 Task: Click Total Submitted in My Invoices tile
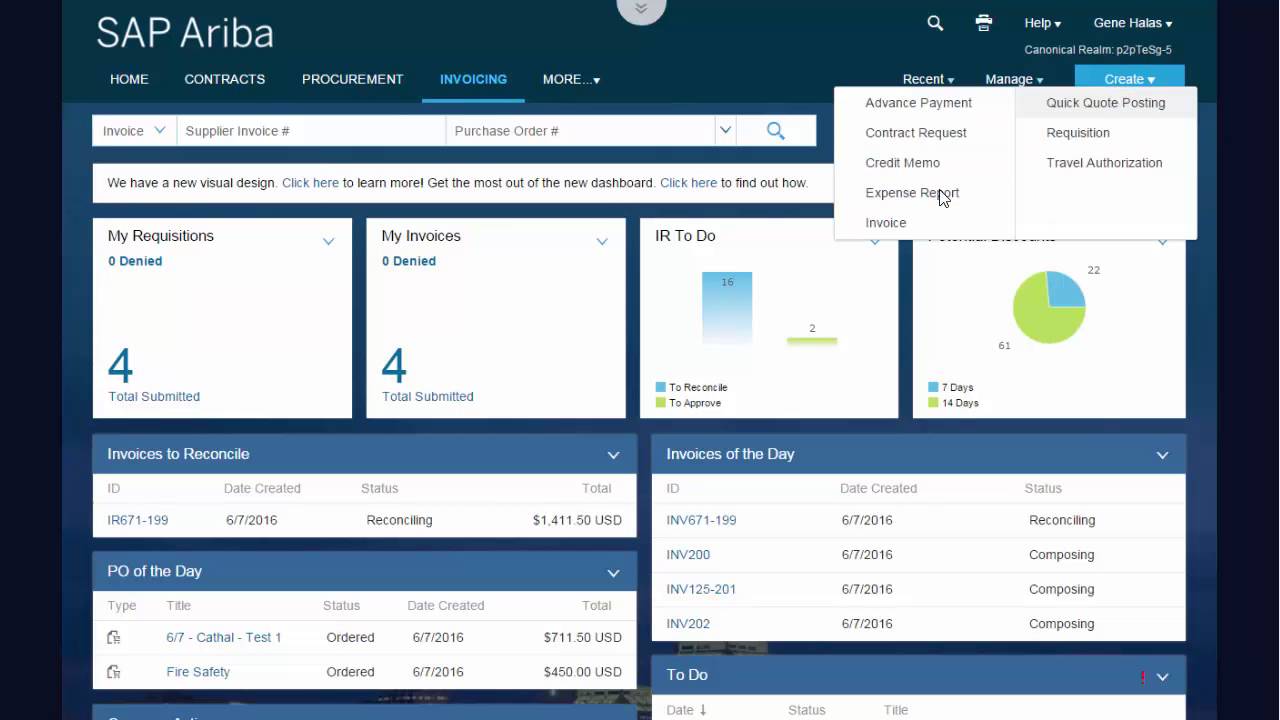click(x=428, y=397)
